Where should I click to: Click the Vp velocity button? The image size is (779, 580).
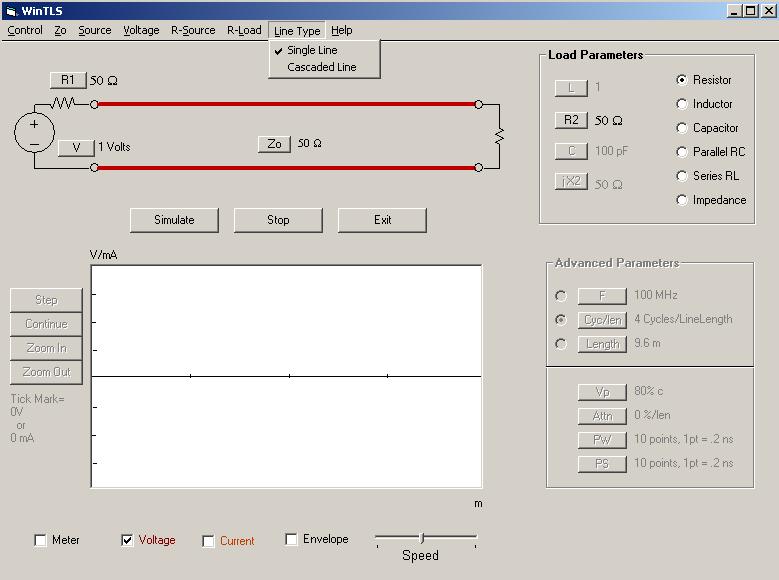click(x=602, y=392)
